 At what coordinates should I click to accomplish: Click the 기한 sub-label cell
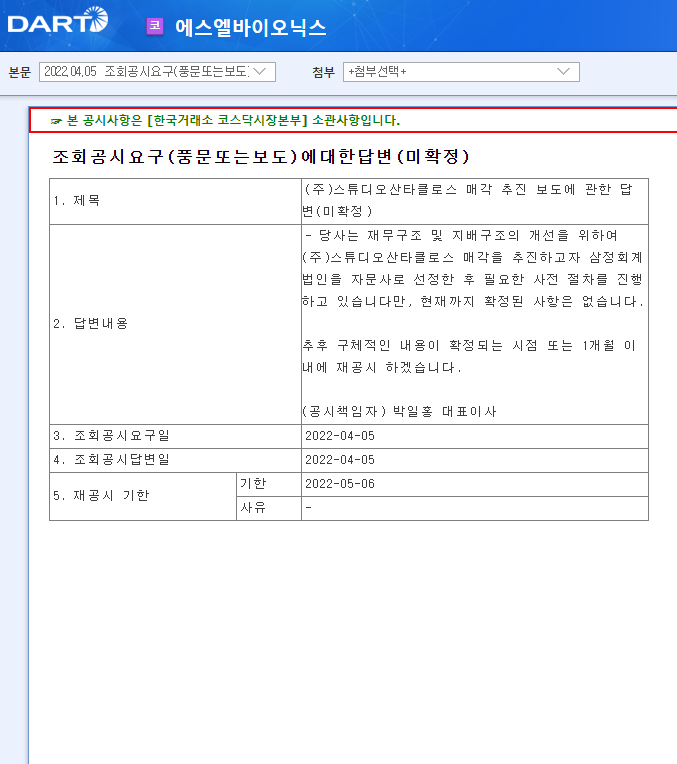click(269, 484)
